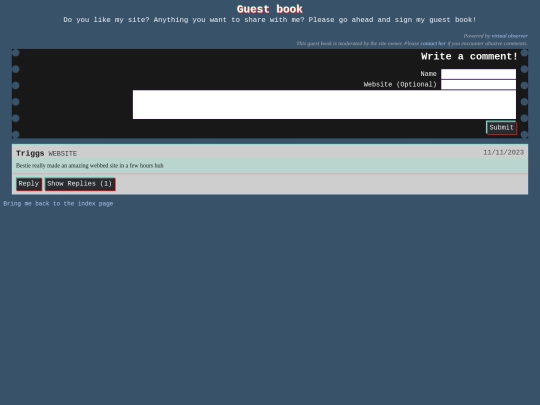This screenshot has width=540, height=405.
Task: Open Triggs' WEBSITE link
Action: tap(63, 154)
